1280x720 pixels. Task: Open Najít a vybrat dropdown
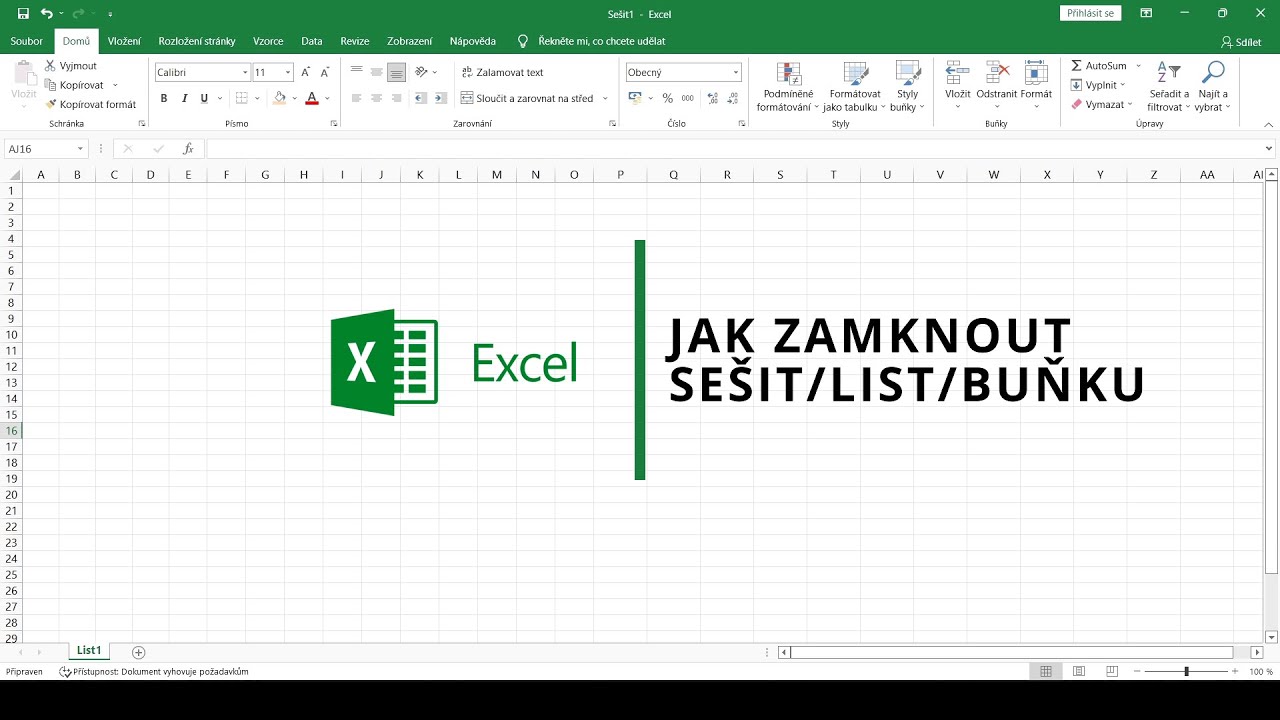(1212, 87)
